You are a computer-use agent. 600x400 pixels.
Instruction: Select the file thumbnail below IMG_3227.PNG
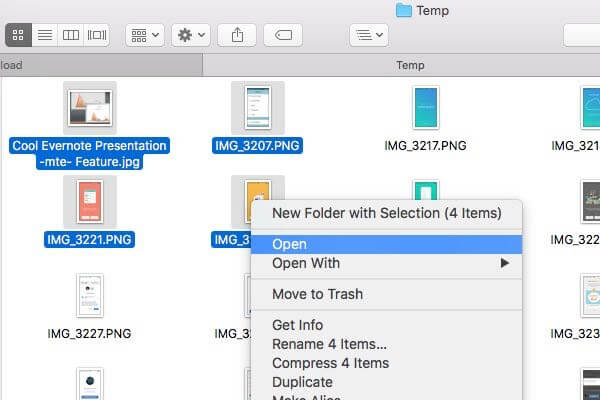coord(90,384)
